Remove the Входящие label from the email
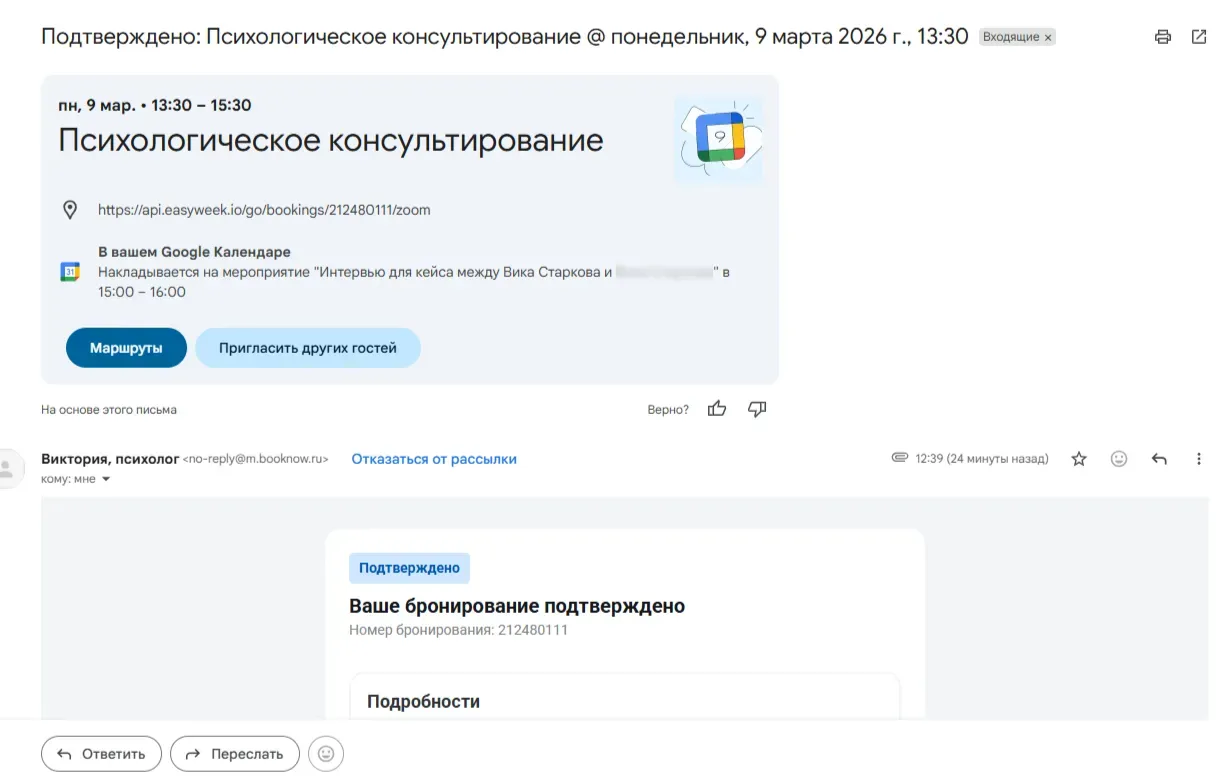This screenshot has width=1222, height=783. (1048, 36)
